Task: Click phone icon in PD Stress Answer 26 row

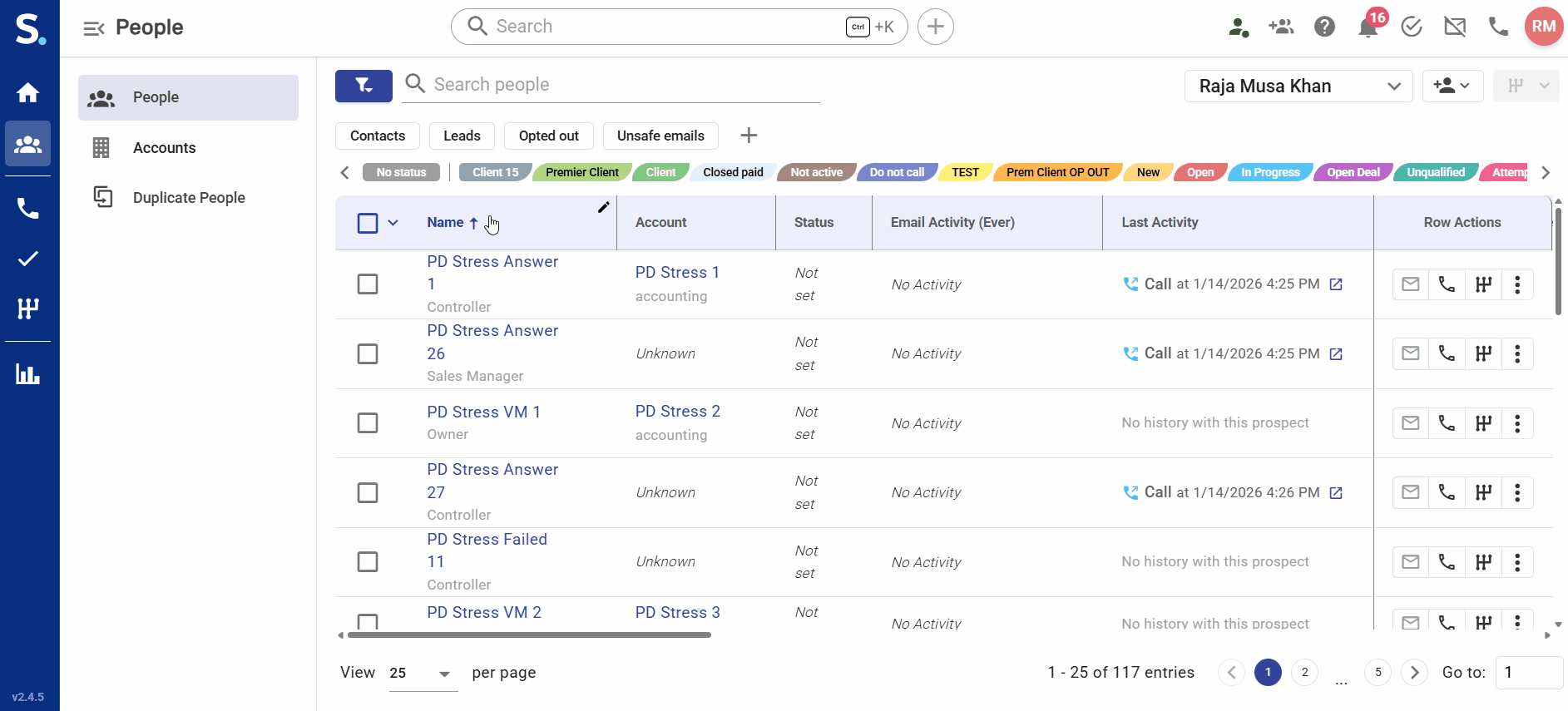Action: point(1447,353)
